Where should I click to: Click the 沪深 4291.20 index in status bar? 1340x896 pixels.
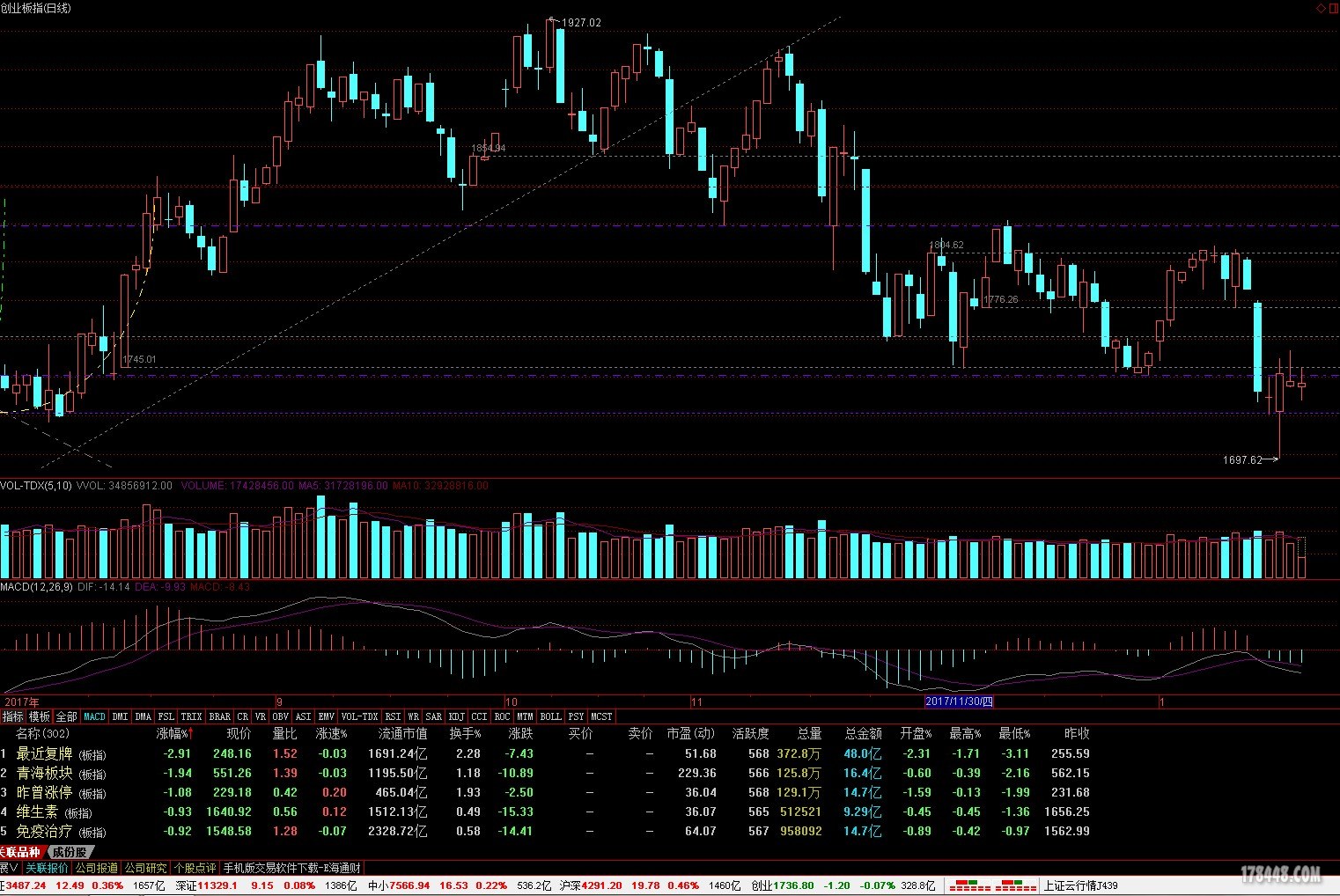click(x=591, y=885)
